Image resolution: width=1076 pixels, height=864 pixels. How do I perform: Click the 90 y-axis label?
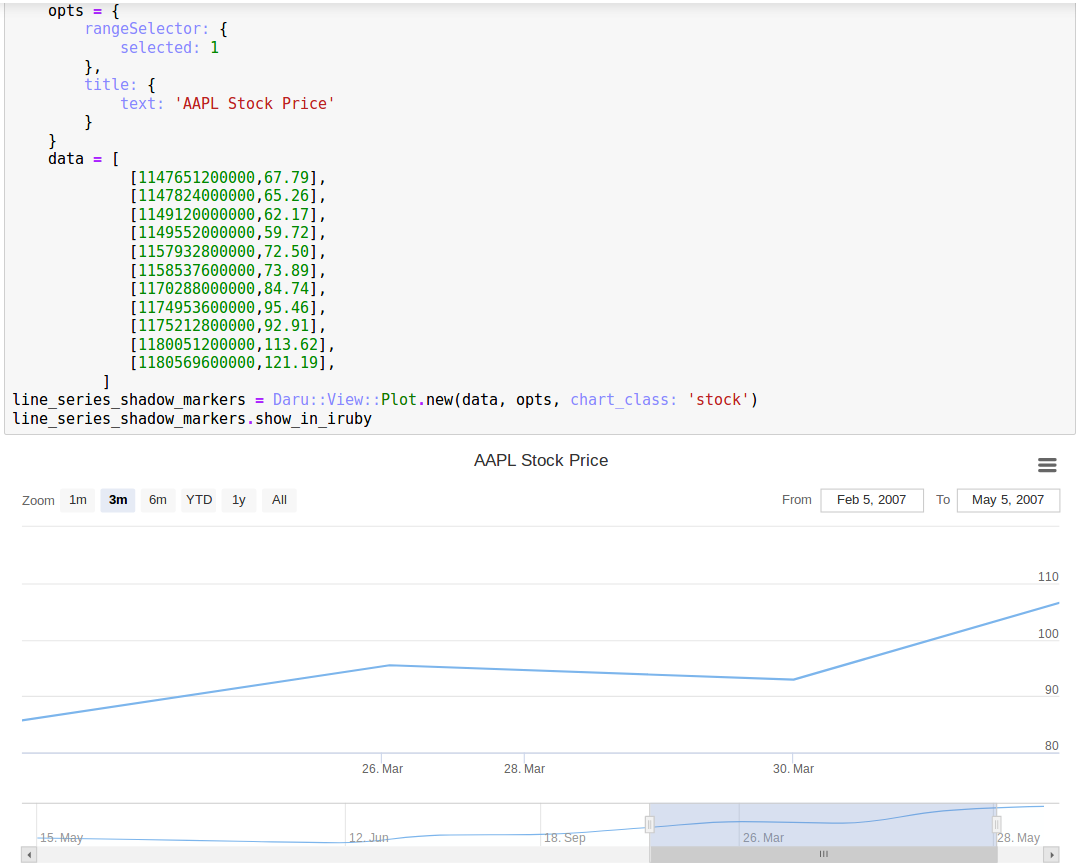point(1051,690)
